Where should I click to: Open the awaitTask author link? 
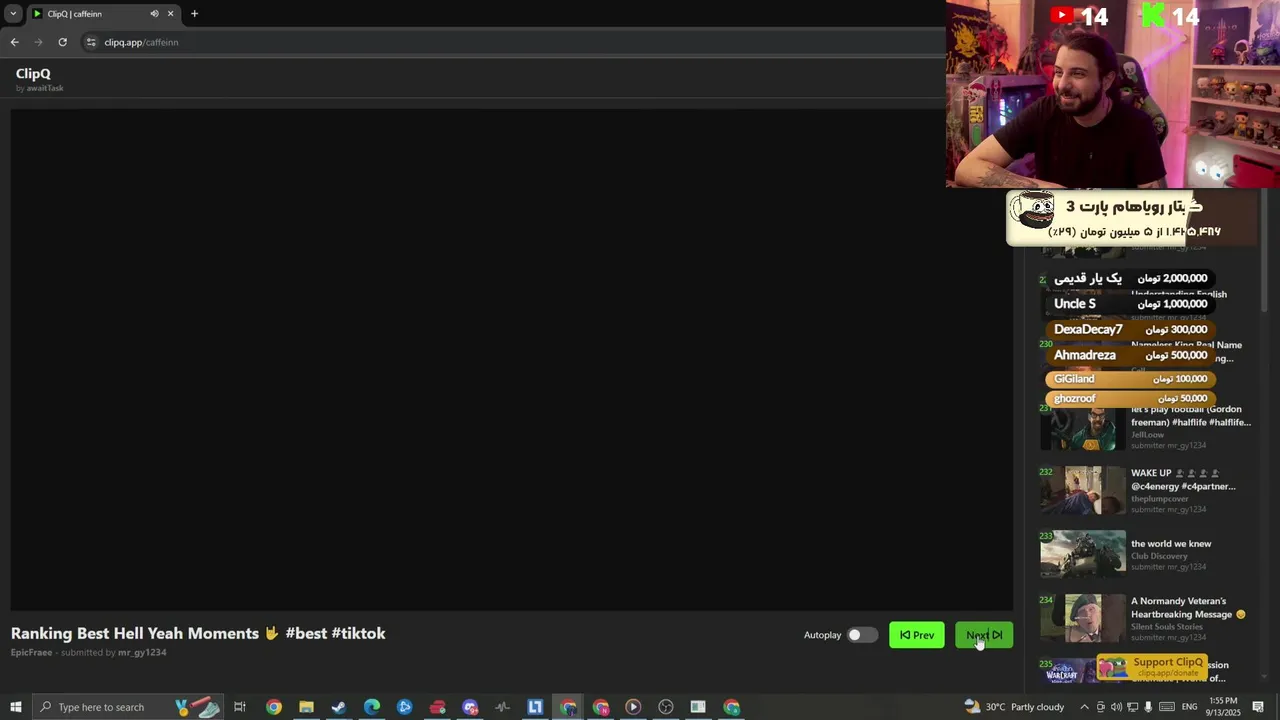tap(45, 88)
